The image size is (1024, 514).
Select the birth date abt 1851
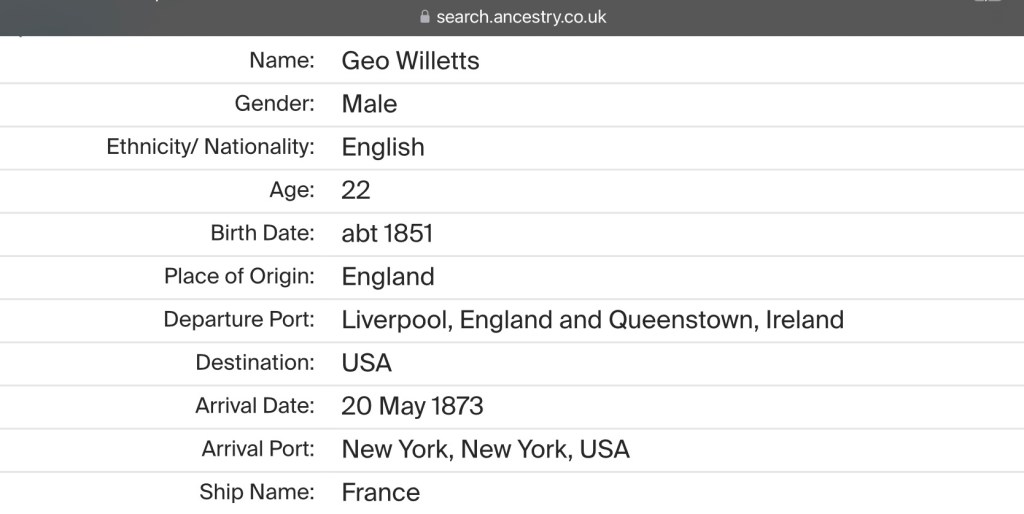pyautogui.click(x=387, y=233)
